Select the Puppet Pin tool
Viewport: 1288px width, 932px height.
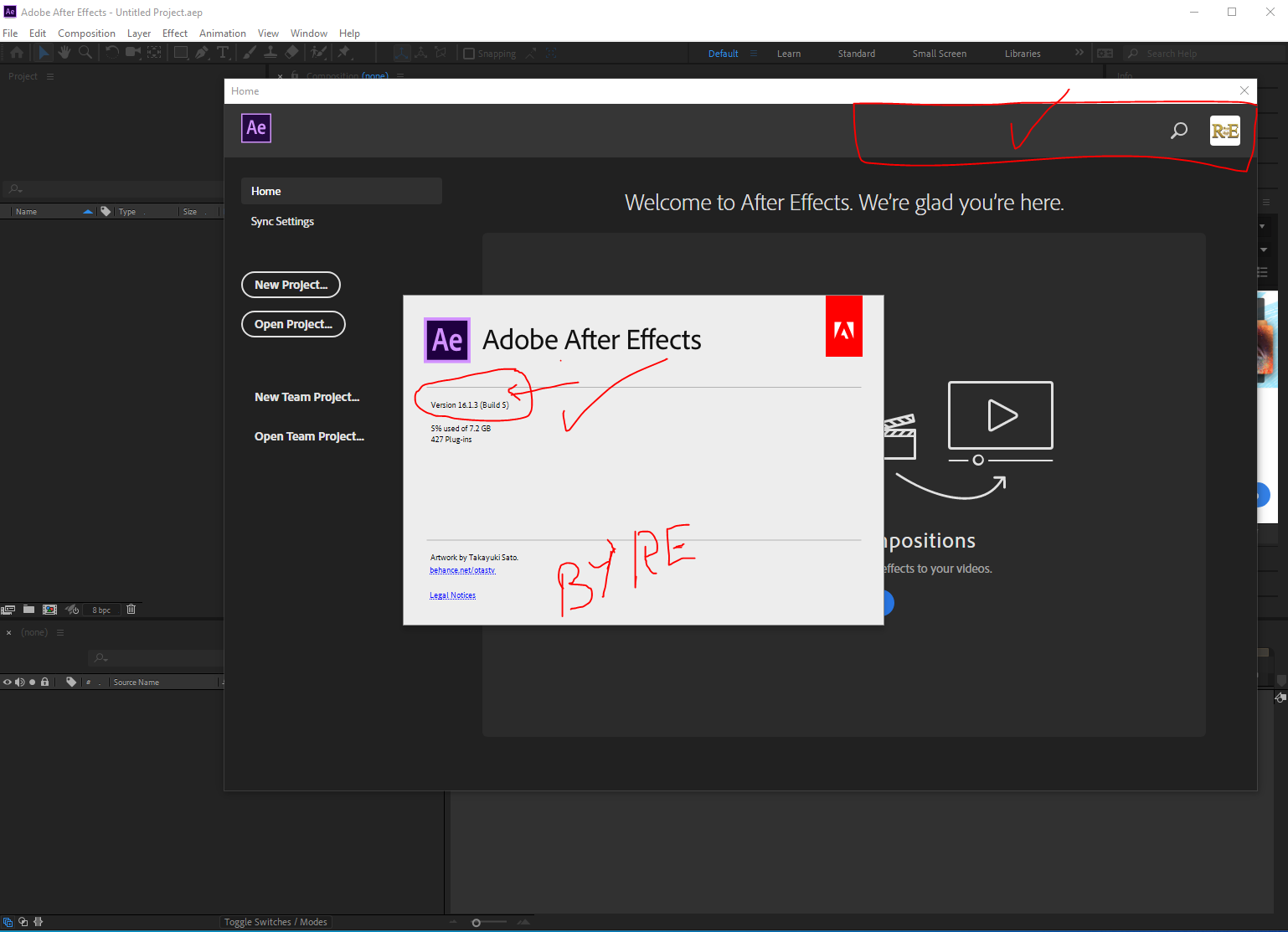point(344,53)
